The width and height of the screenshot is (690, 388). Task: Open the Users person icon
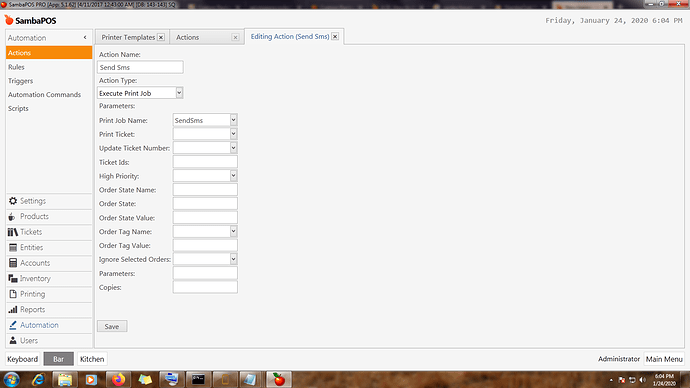coord(13,340)
